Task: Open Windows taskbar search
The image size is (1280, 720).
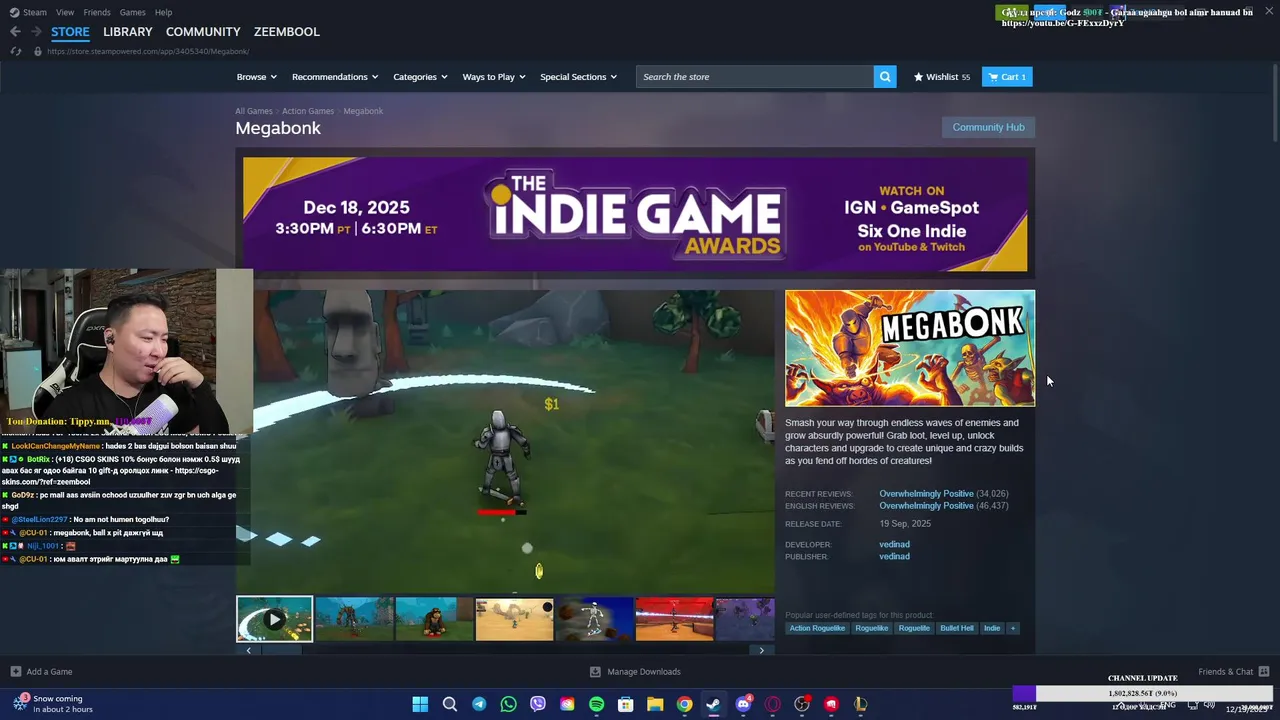Action: [450, 704]
